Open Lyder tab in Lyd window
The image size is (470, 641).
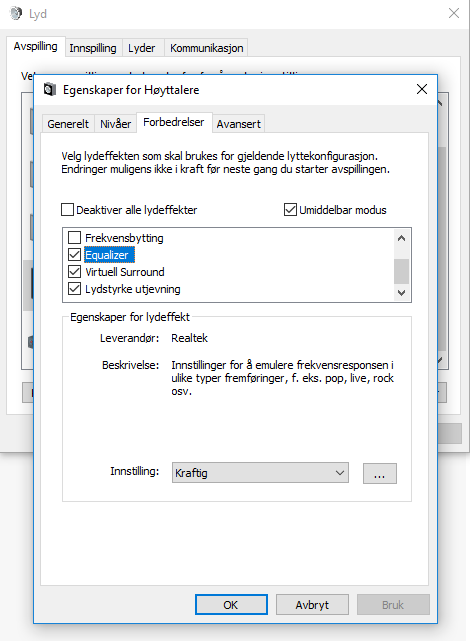coord(142,48)
